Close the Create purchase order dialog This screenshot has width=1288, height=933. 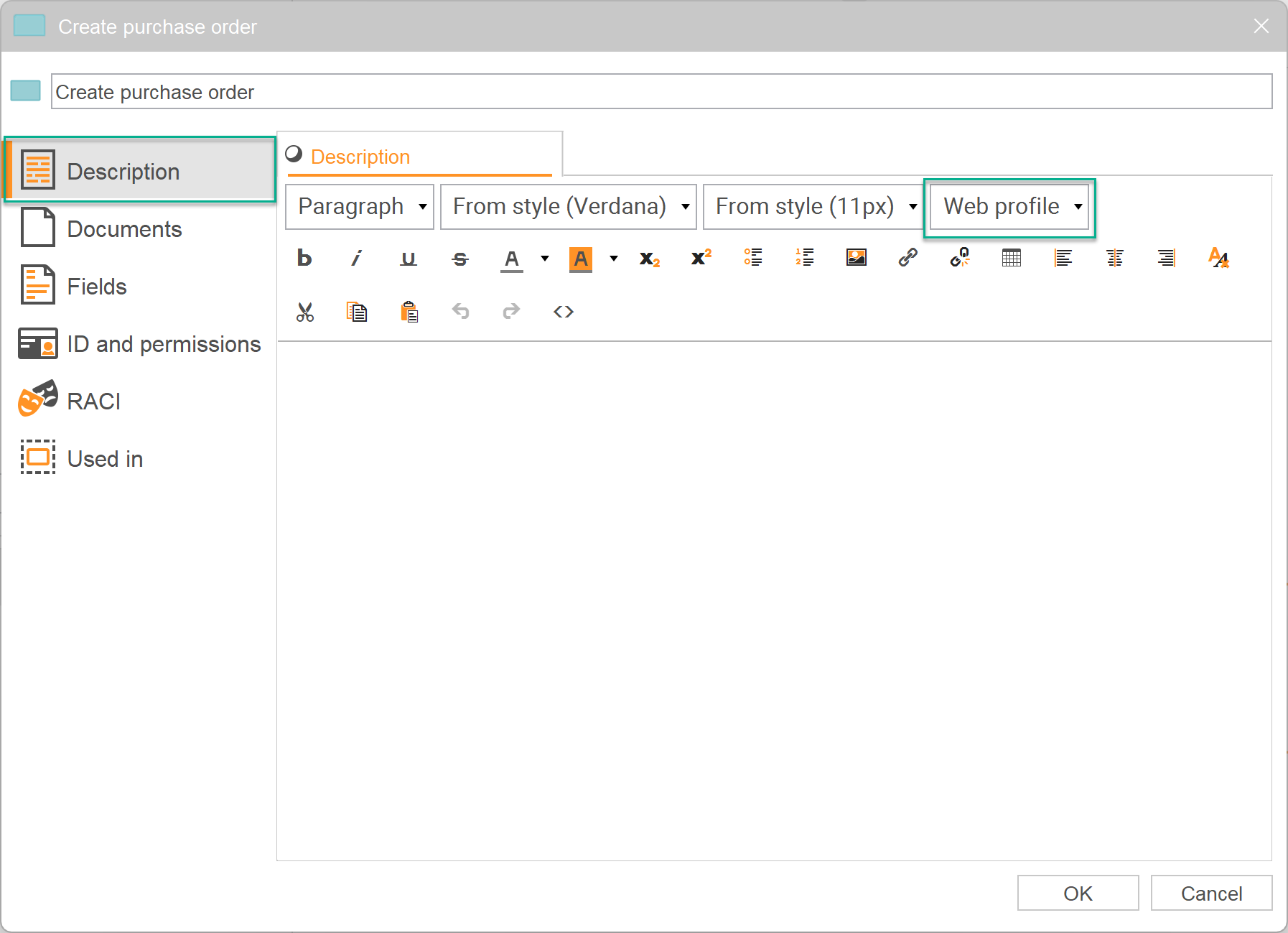click(x=1261, y=27)
